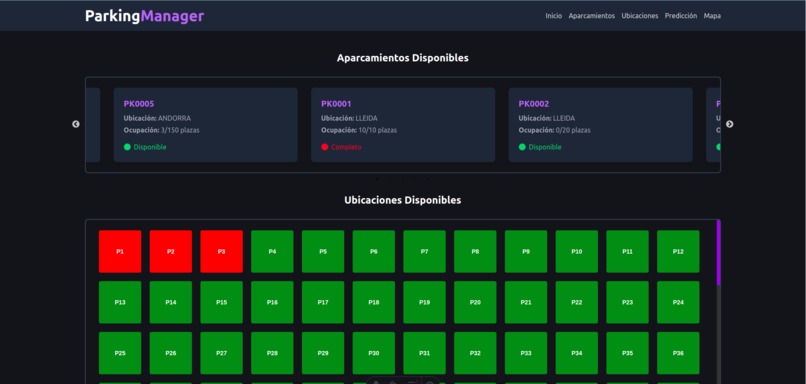Select free parking spot P15

click(x=222, y=302)
